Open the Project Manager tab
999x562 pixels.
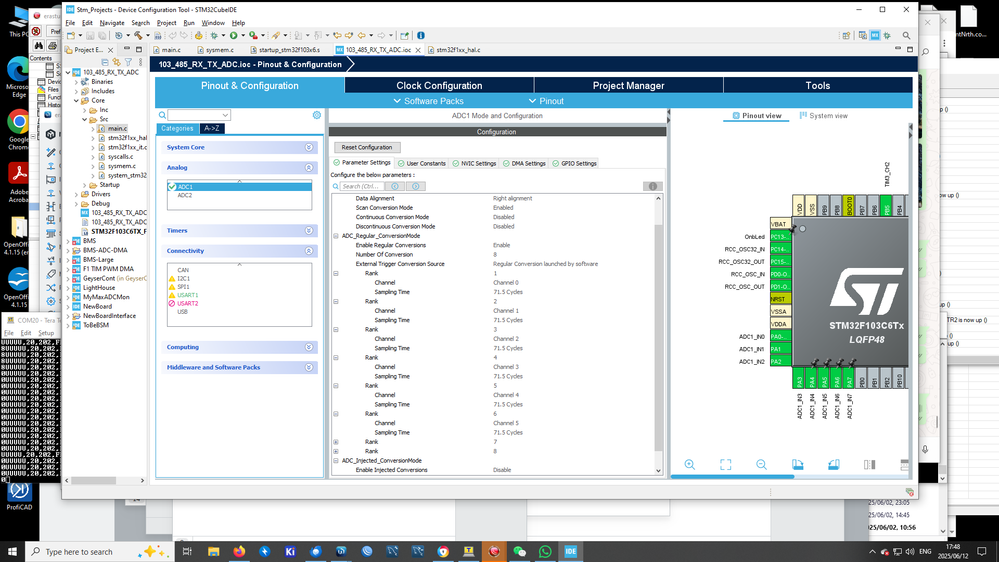pos(628,85)
